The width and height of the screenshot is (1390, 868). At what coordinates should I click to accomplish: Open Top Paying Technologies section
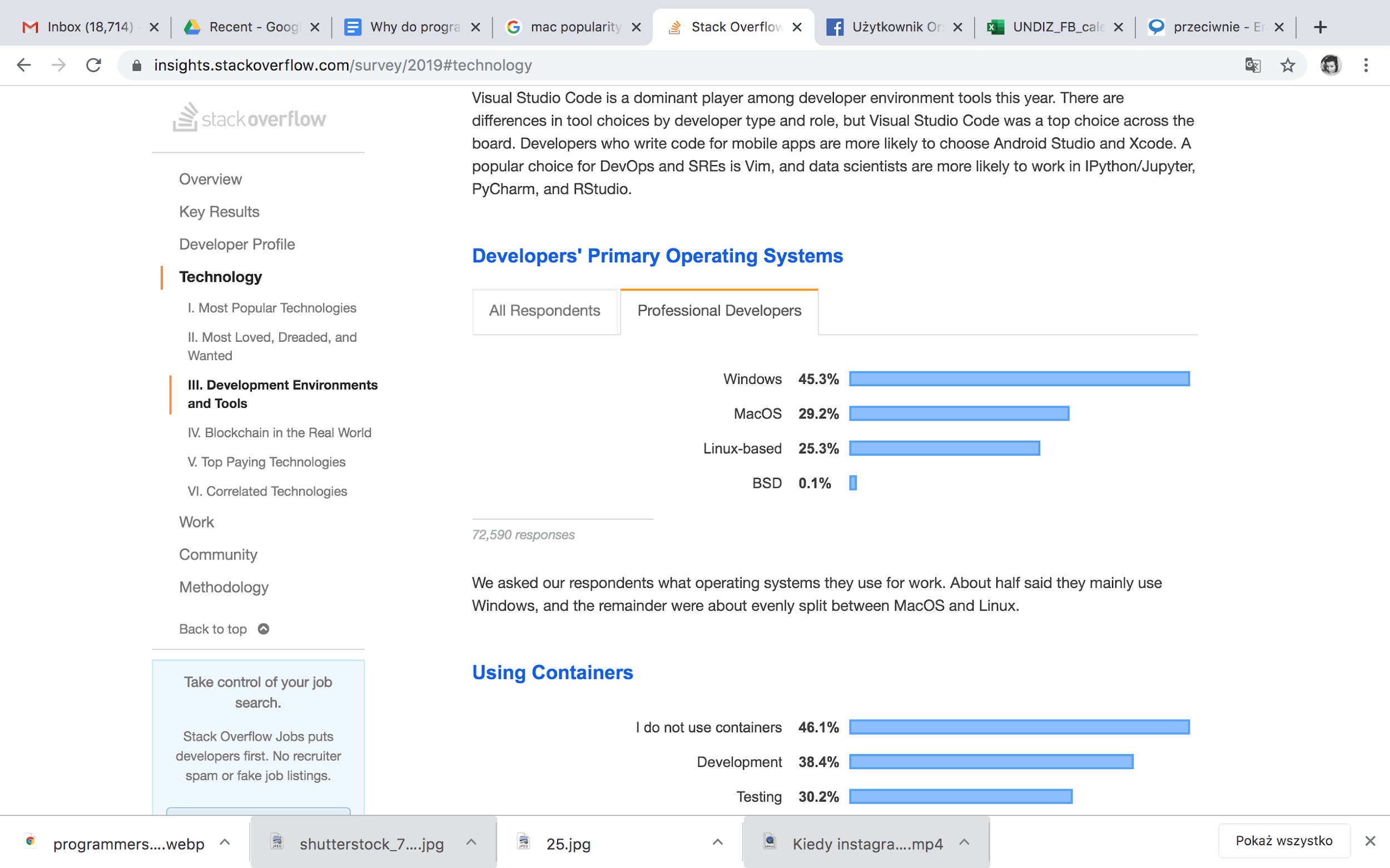(x=266, y=462)
